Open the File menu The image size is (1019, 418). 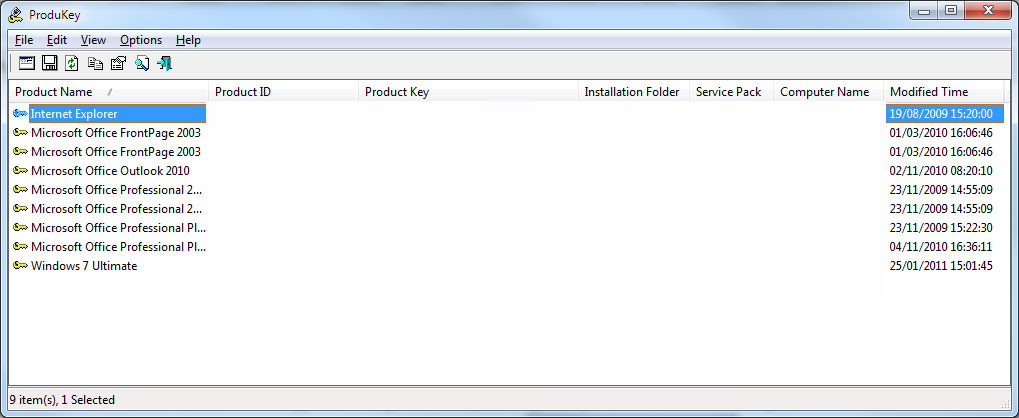coord(24,40)
